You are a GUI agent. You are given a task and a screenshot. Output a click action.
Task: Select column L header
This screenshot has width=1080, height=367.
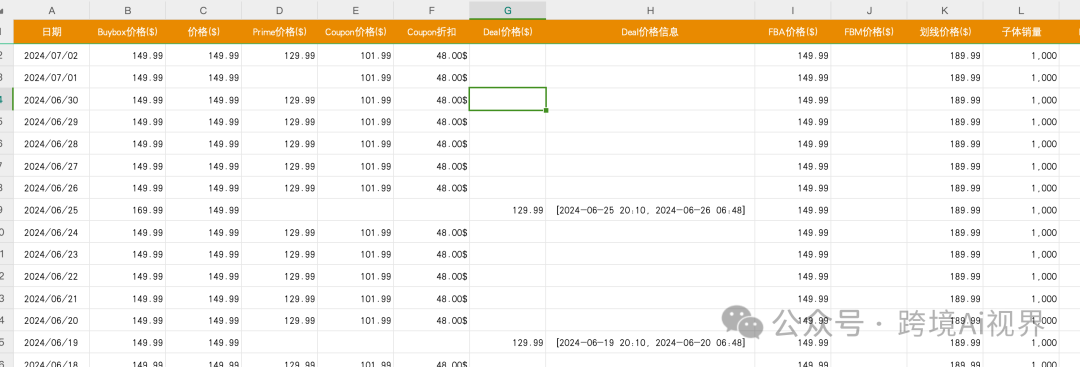click(1021, 10)
